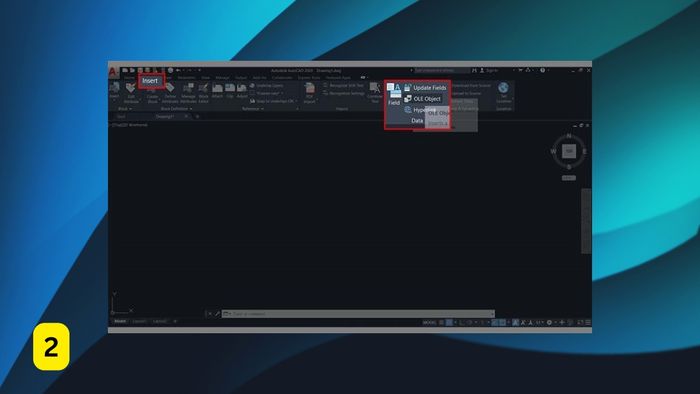Add a new drawing tab with plus
This screenshot has height=394, width=700.
(197, 116)
